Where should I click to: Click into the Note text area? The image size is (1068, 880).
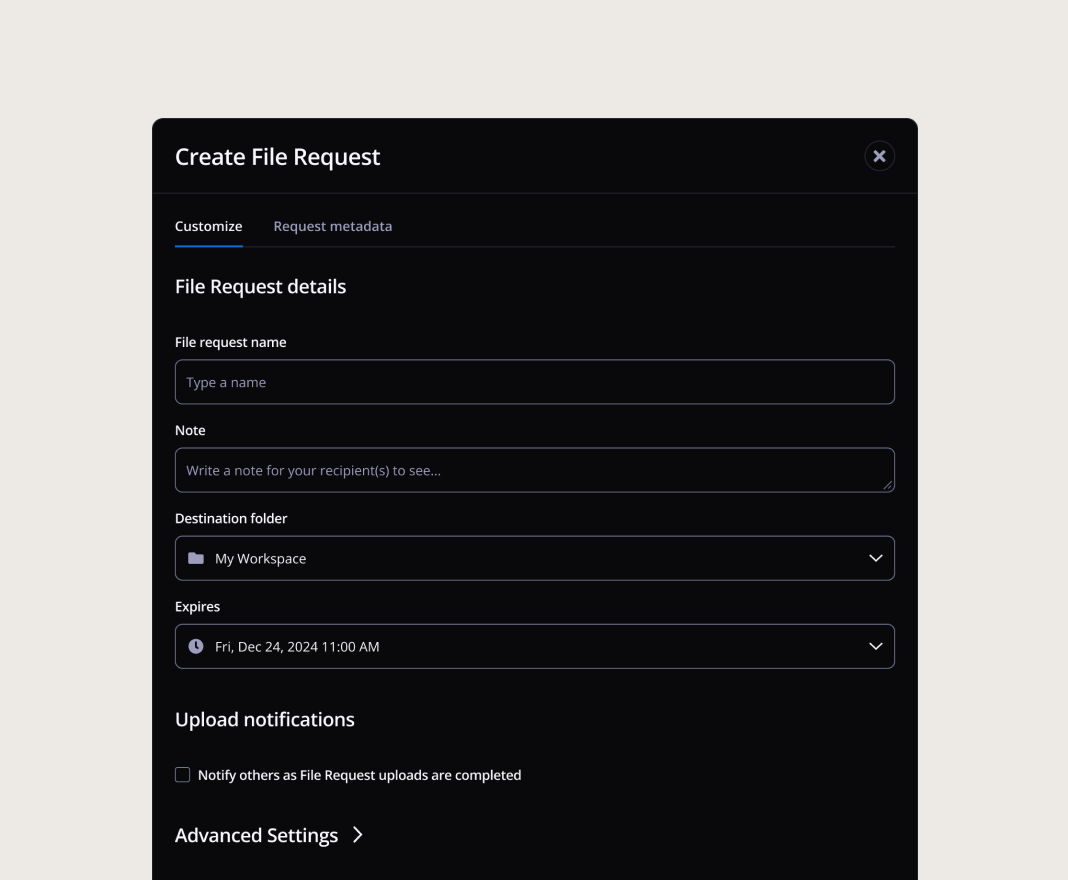[x=535, y=470]
